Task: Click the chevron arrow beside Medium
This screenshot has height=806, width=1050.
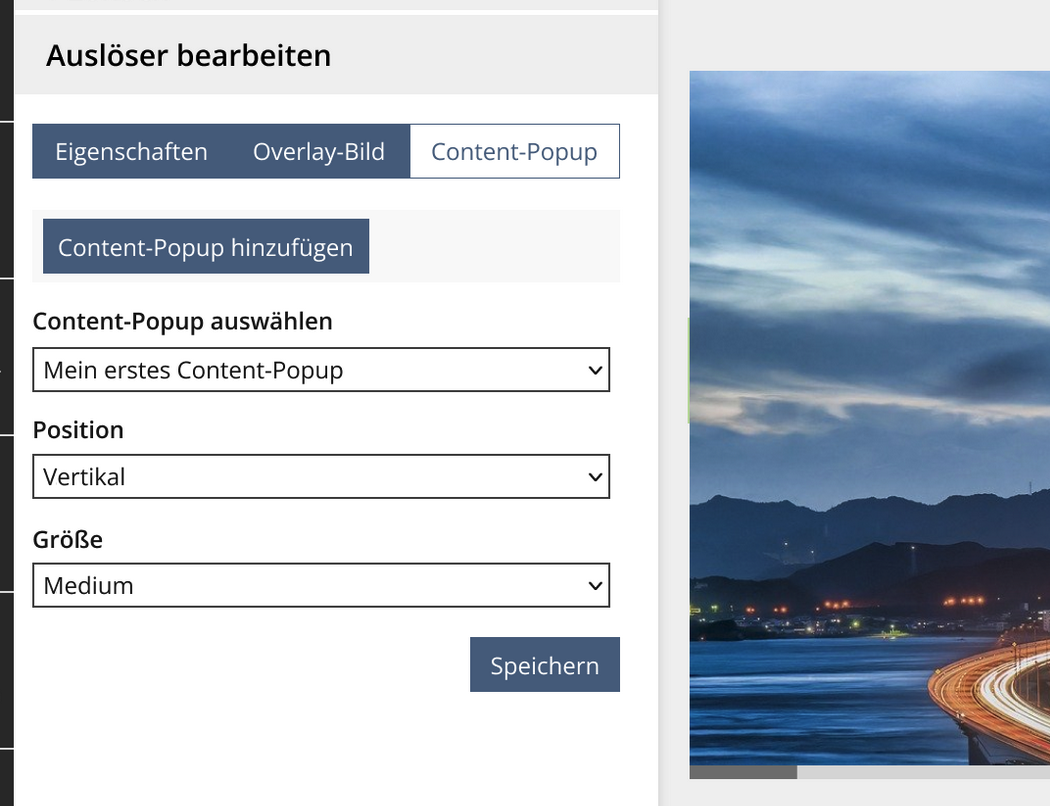Action: point(595,586)
